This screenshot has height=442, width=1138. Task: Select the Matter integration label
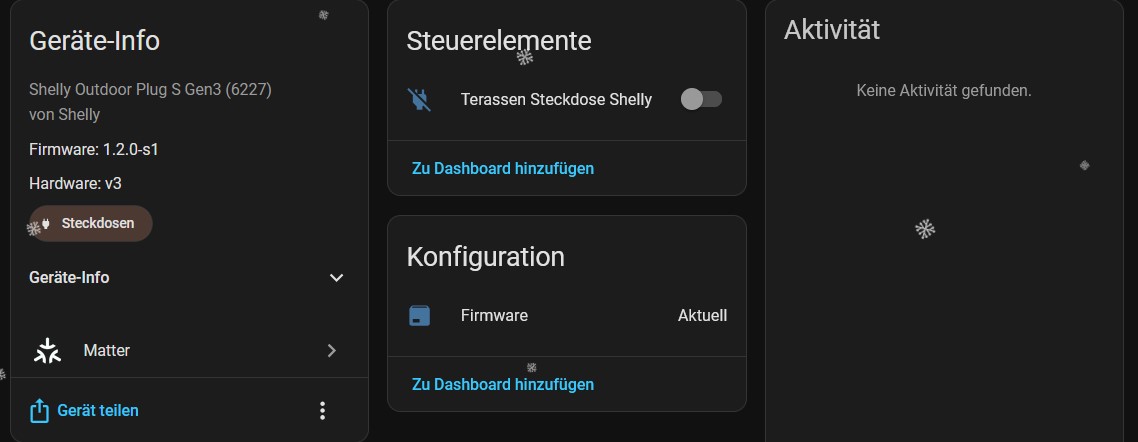click(x=107, y=351)
